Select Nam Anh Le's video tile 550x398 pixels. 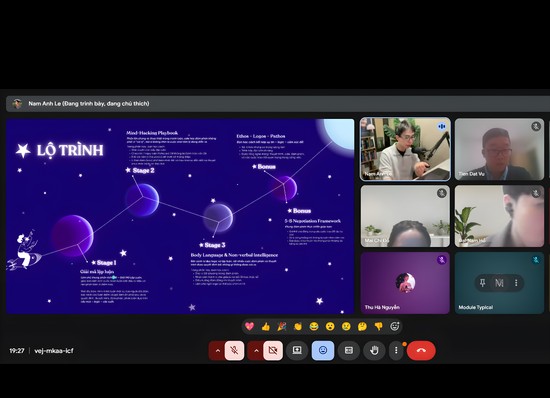[405, 149]
